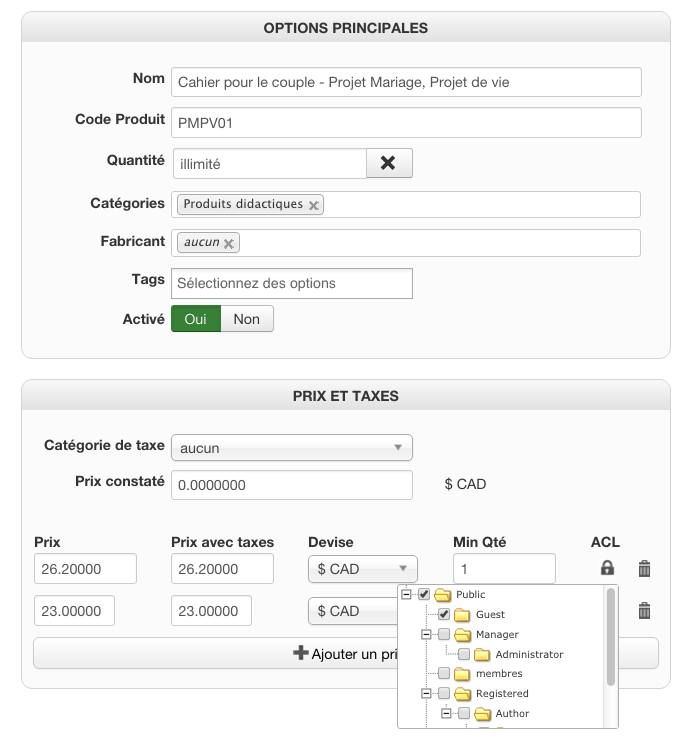Click the Ajouter un prix button

click(346, 653)
